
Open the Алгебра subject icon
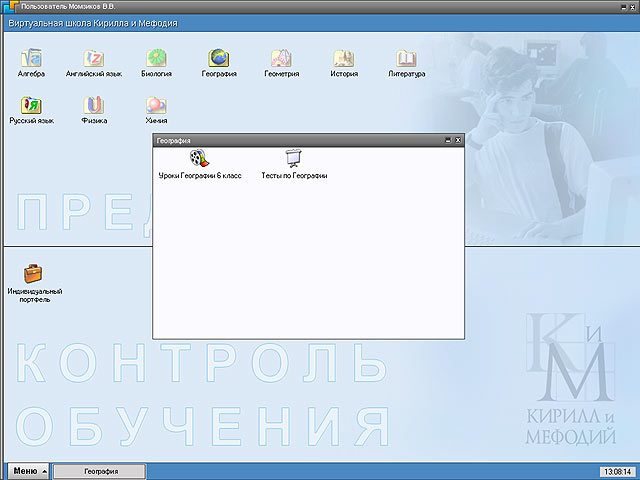pos(32,58)
